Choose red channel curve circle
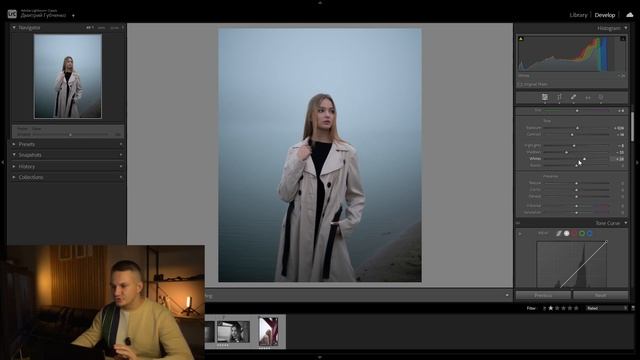This screenshot has height=360, width=640. tap(574, 233)
